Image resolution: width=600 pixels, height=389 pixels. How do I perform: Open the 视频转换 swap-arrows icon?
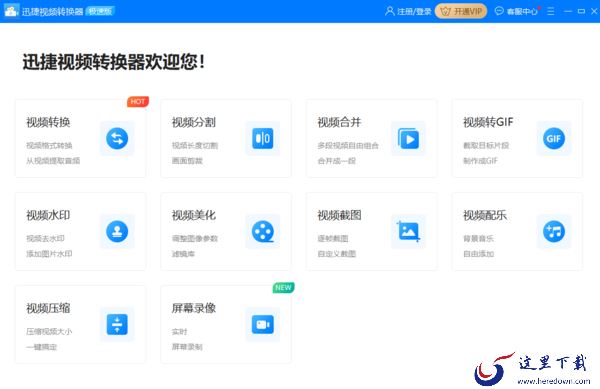tap(117, 138)
